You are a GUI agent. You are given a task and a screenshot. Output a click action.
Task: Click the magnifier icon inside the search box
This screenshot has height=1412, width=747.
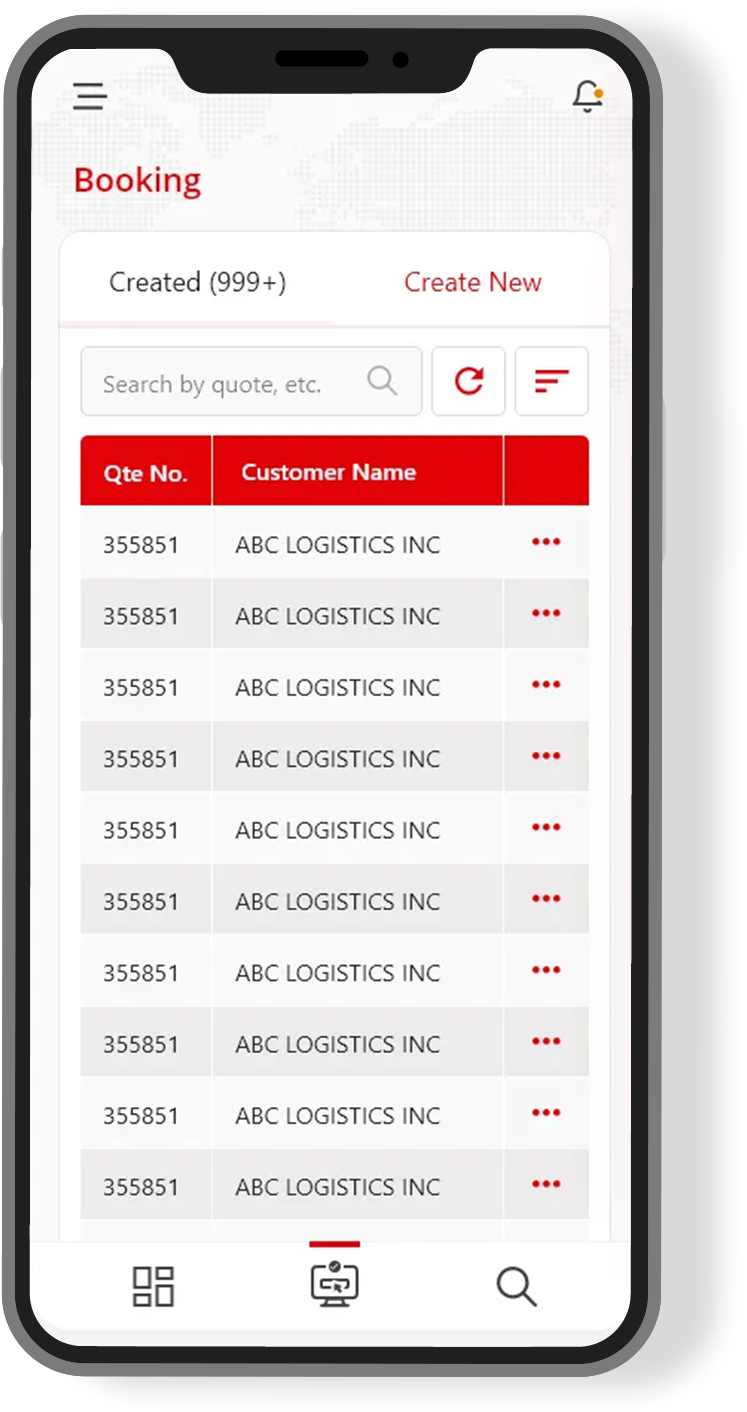[x=382, y=381]
